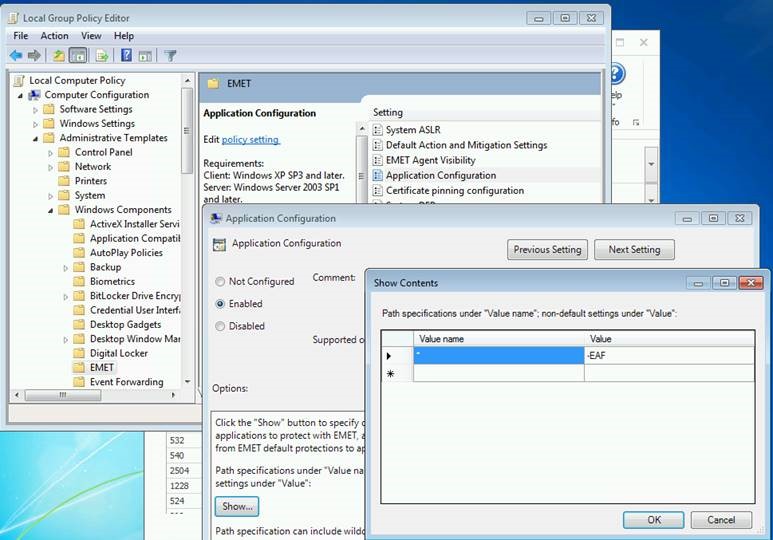The image size is (773, 540).
Task: Click the Filter funnel toolbar icon
Action: [x=170, y=56]
